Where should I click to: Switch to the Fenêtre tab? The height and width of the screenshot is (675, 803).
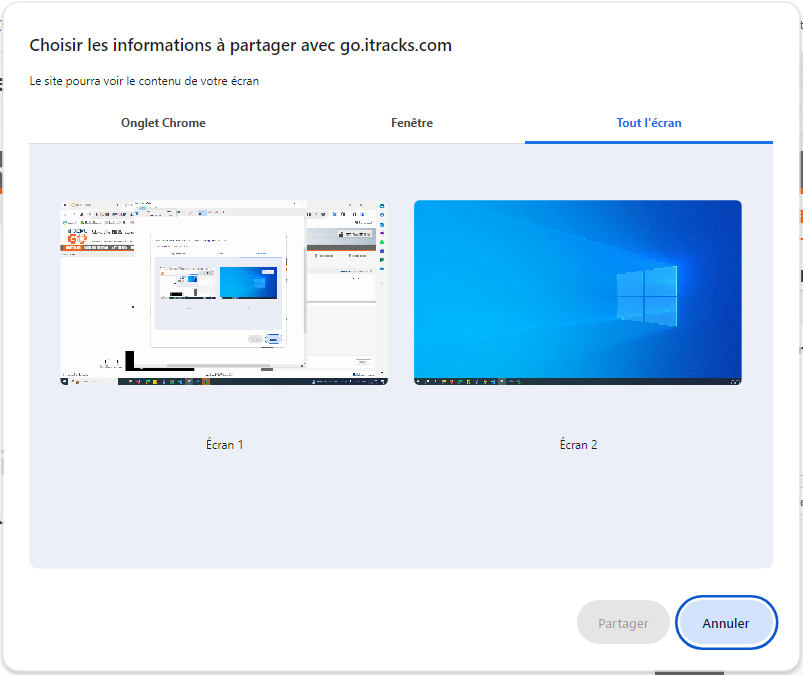[412, 123]
